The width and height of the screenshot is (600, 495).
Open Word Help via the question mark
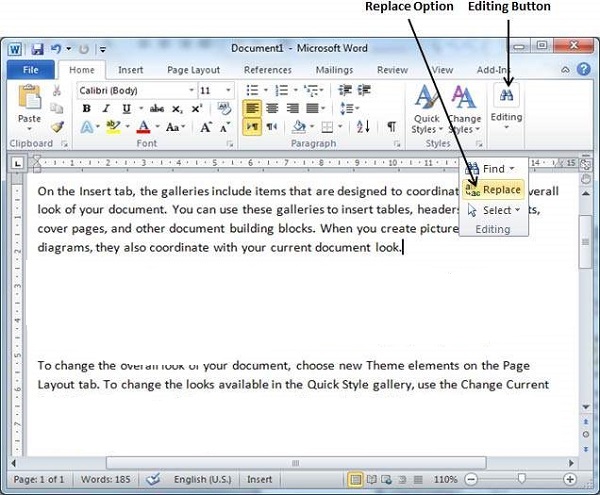tap(584, 69)
